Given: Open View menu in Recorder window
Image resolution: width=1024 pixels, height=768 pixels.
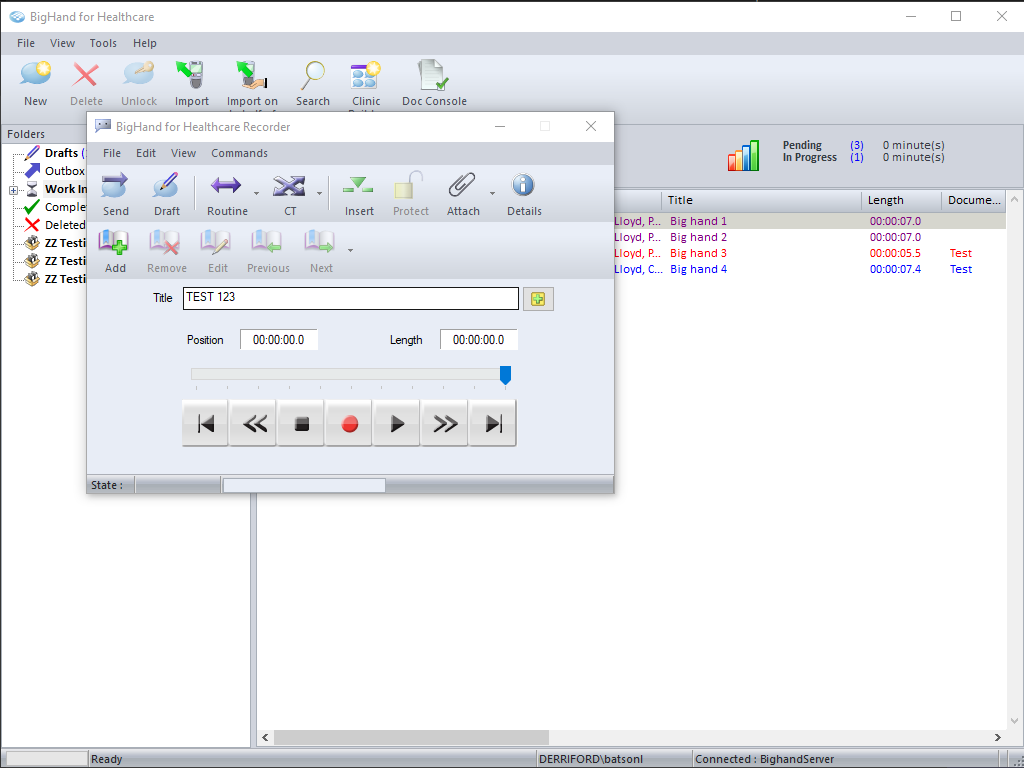Looking at the screenshot, I should (x=184, y=153).
